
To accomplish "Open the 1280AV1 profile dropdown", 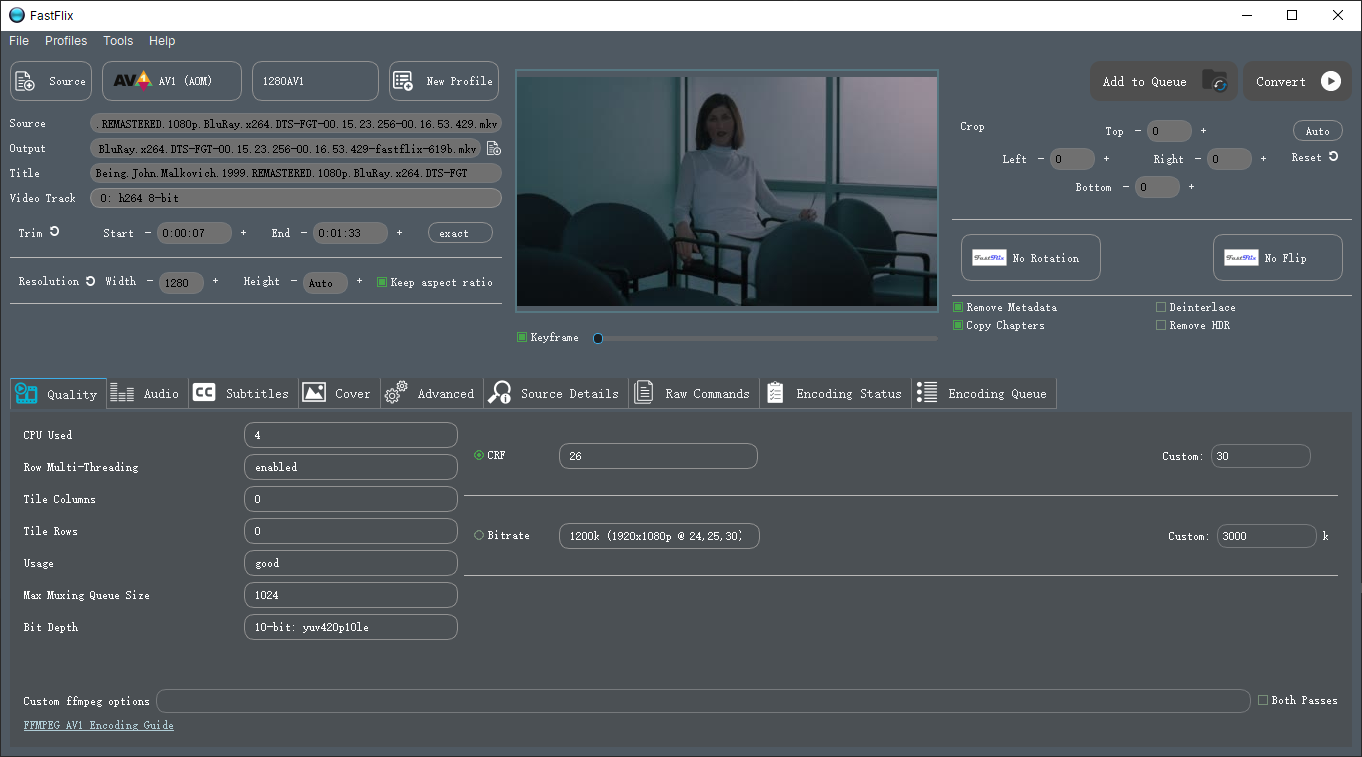I will pyautogui.click(x=315, y=81).
